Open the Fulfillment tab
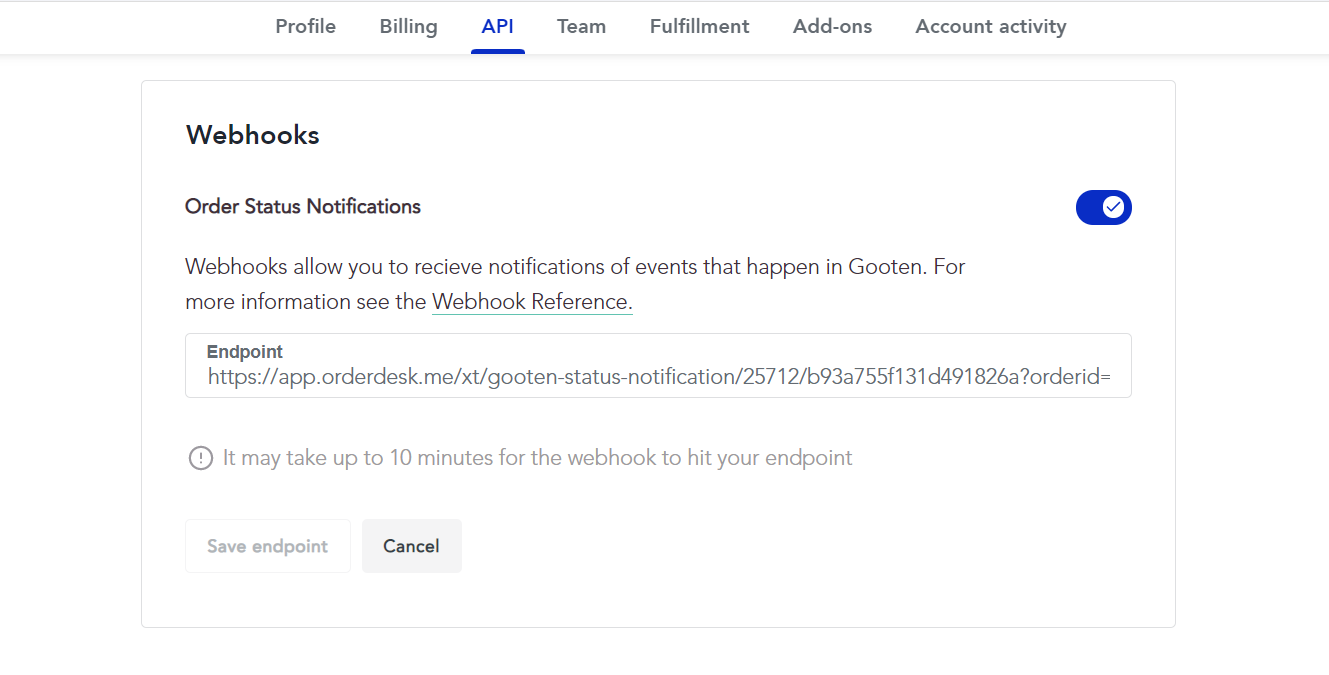This screenshot has height=675, width=1329. pyautogui.click(x=699, y=27)
